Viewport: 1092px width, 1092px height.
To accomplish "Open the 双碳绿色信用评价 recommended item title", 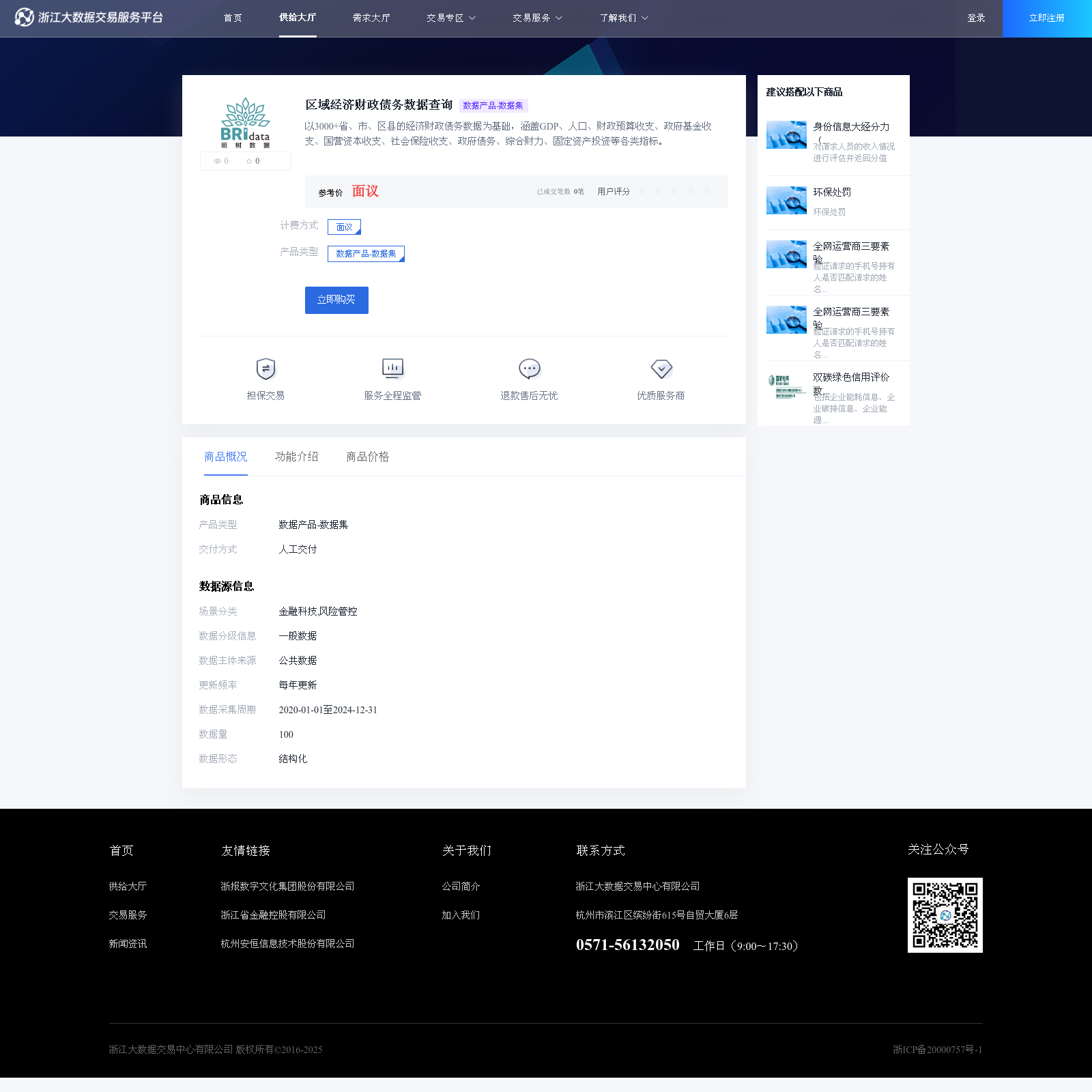I will [851, 377].
